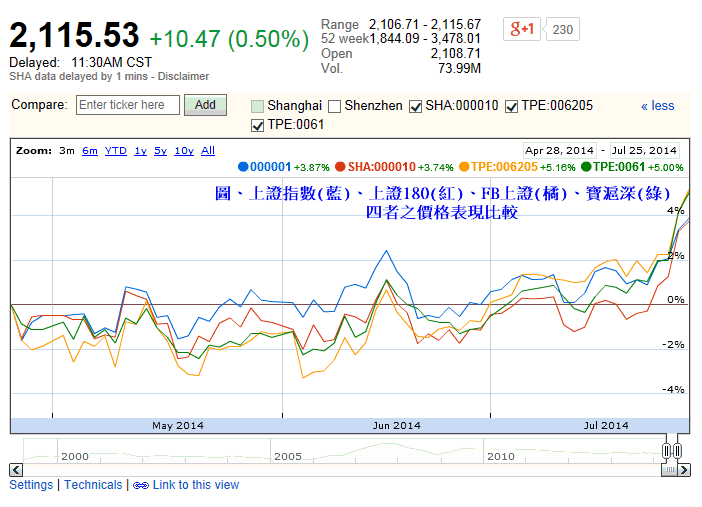Collapse compare options with « less
Viewport: 702px width, 507px height.
pyautogui.click(x=657, y=106)
